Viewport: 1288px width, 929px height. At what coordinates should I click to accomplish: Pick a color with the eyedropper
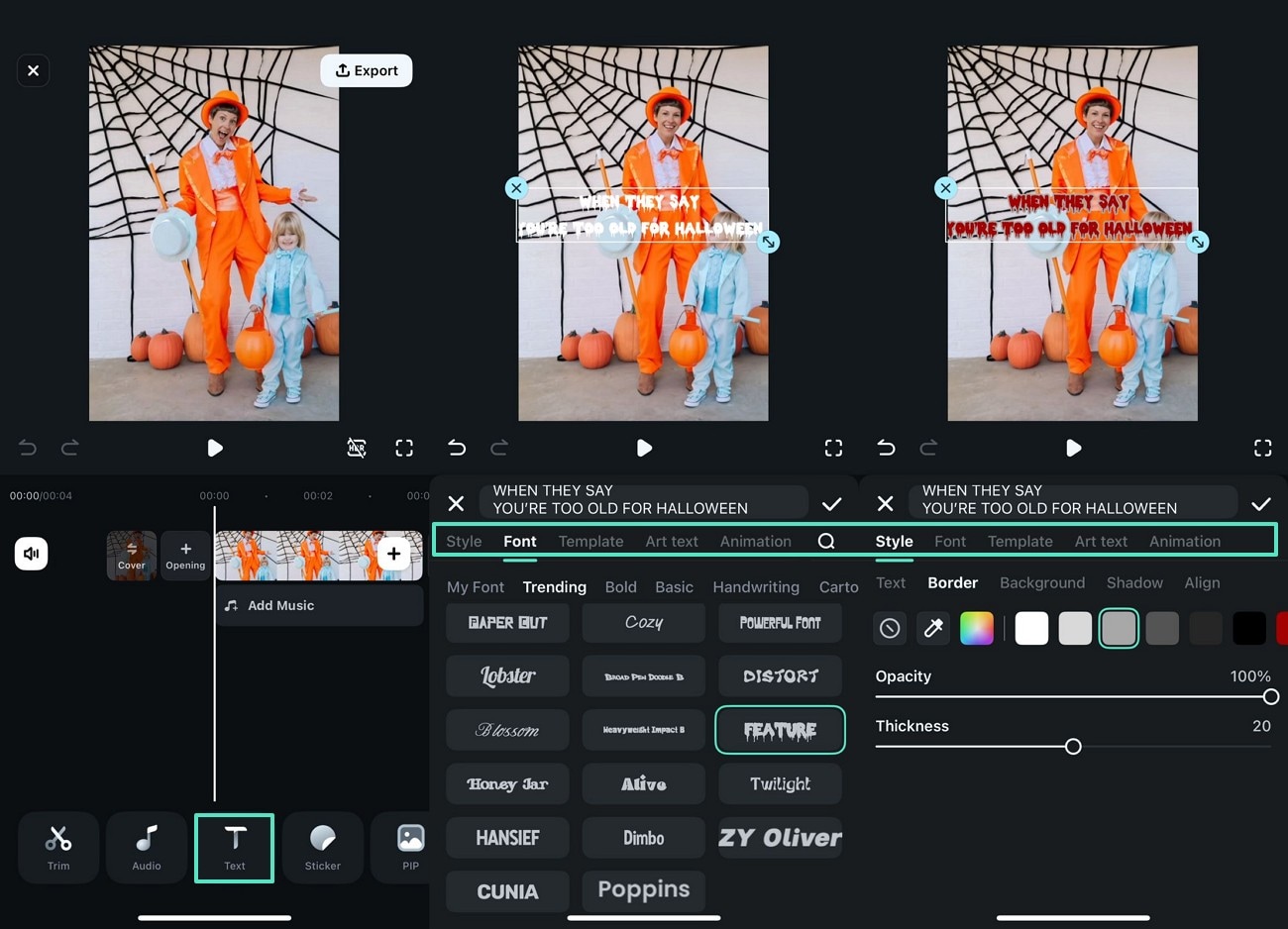coord(933,628)
